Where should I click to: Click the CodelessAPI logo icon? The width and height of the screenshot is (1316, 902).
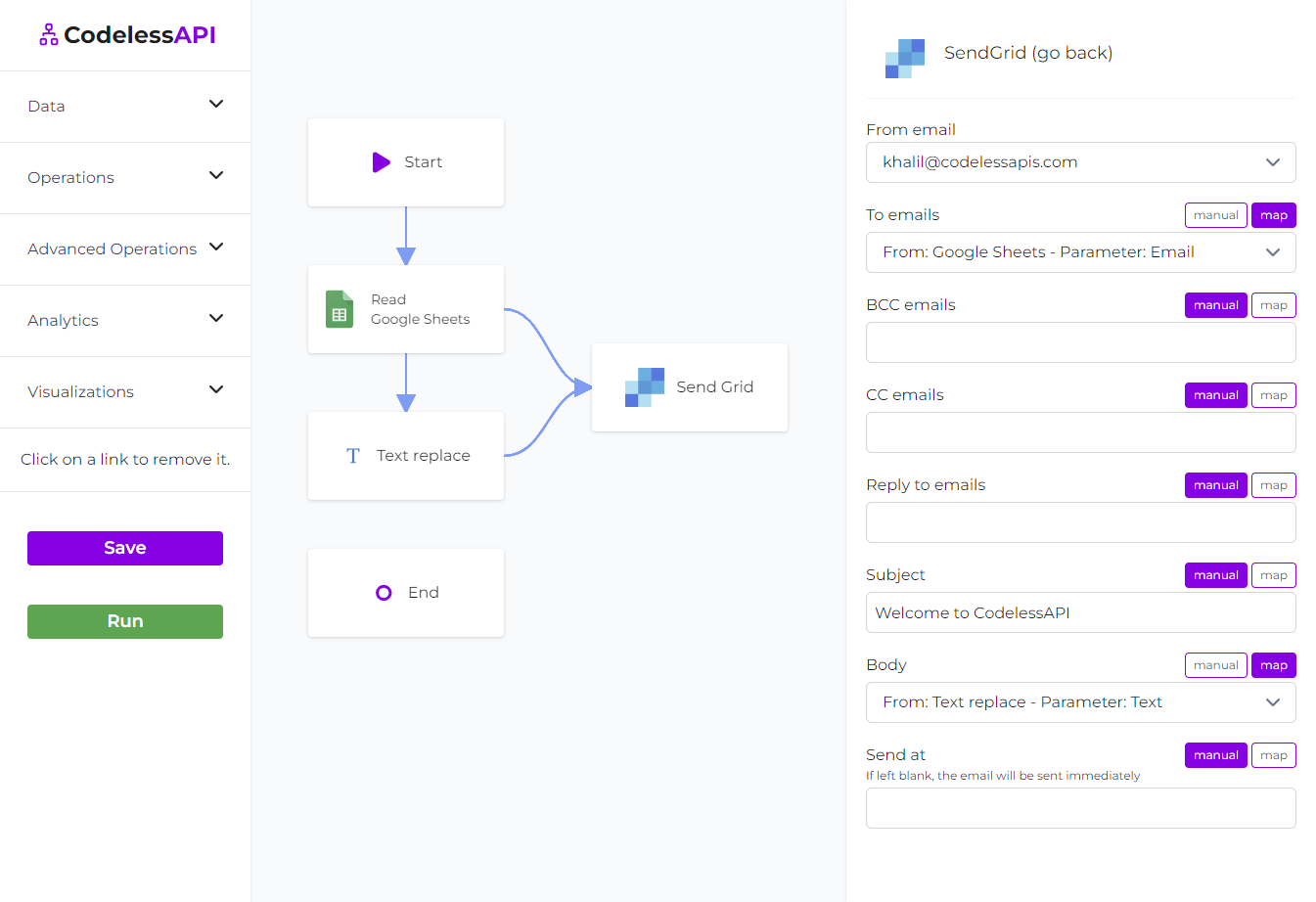(49, 35)
